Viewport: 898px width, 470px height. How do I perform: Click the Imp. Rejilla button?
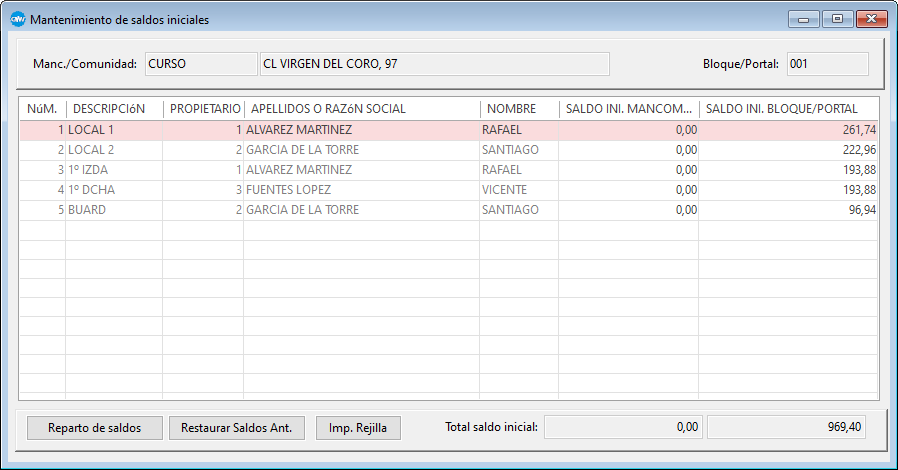358,428
